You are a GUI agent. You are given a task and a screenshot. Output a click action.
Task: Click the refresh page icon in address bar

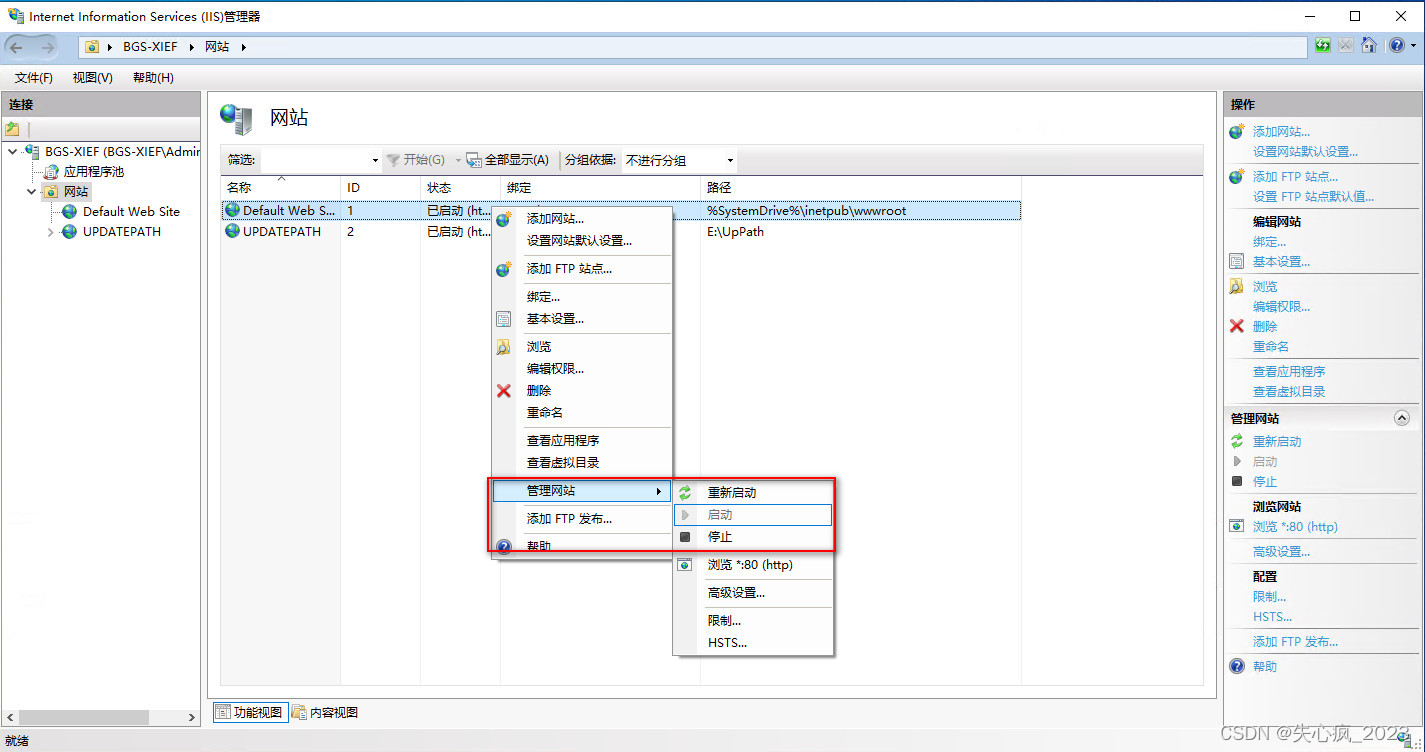[x=1323, y=46]
